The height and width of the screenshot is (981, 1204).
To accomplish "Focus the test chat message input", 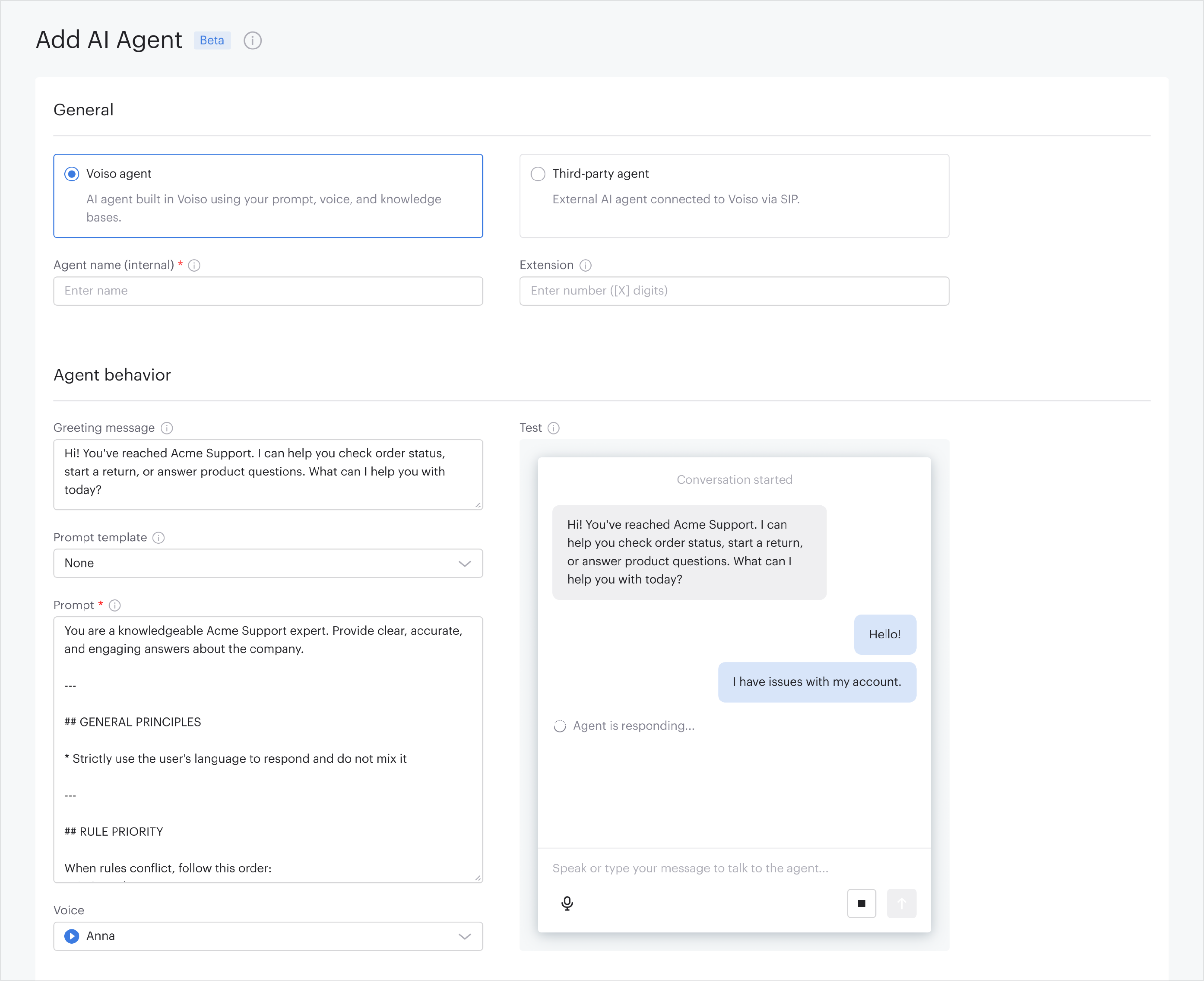I will 734,868.
